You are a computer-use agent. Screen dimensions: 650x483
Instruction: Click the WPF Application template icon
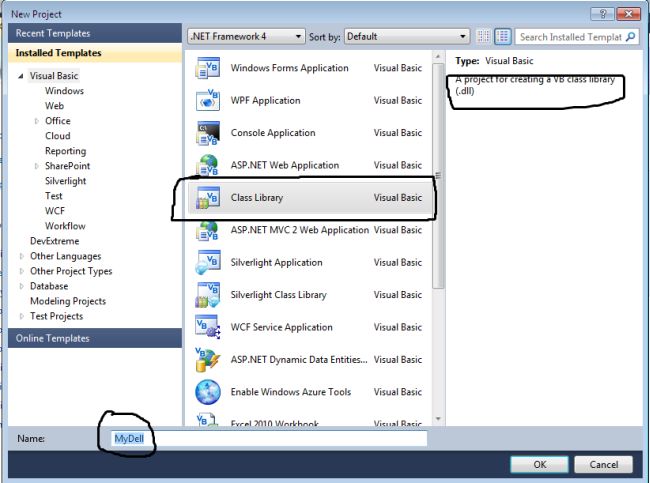coord(207,100)
